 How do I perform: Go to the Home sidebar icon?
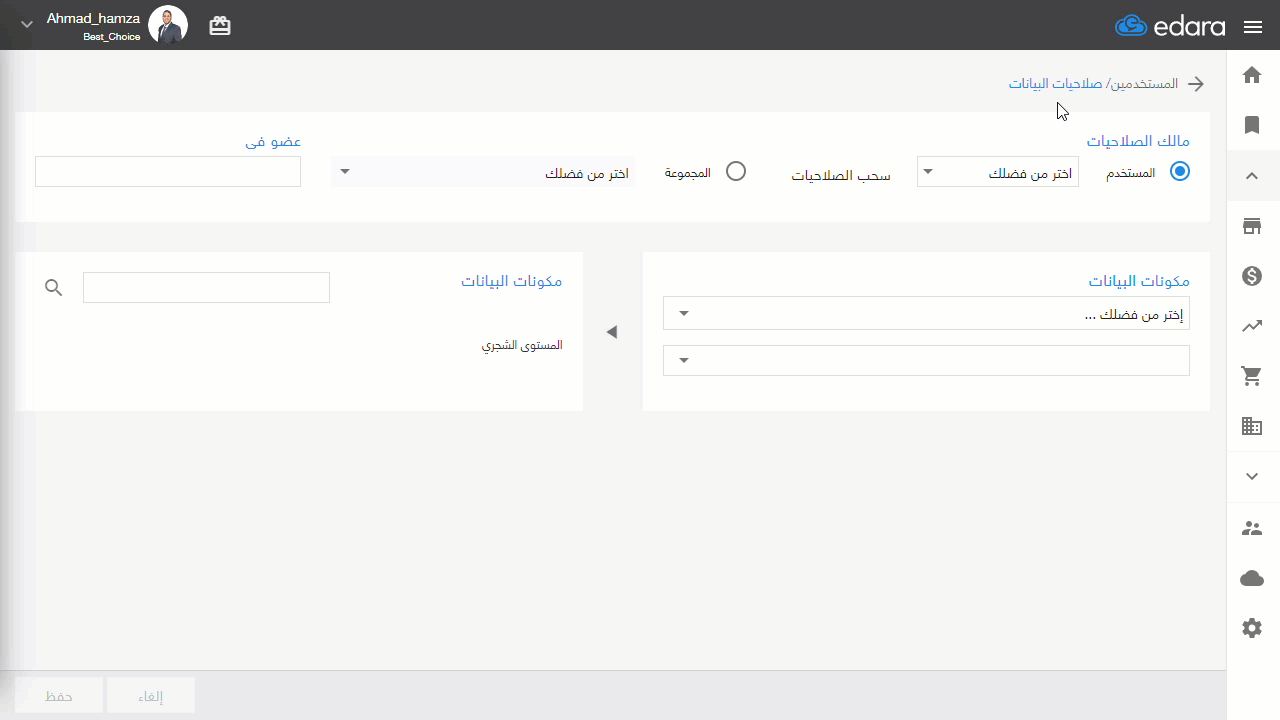pyautogui.click(x=1252, y=75)
